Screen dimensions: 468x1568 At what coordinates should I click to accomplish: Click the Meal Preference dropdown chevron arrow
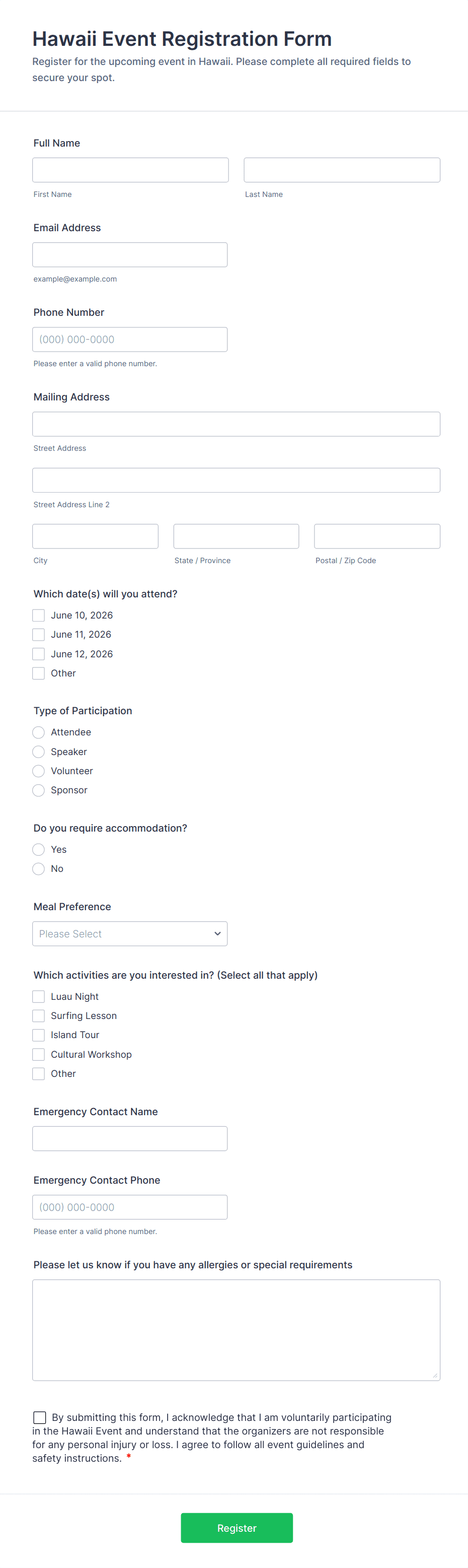(217, 934)
